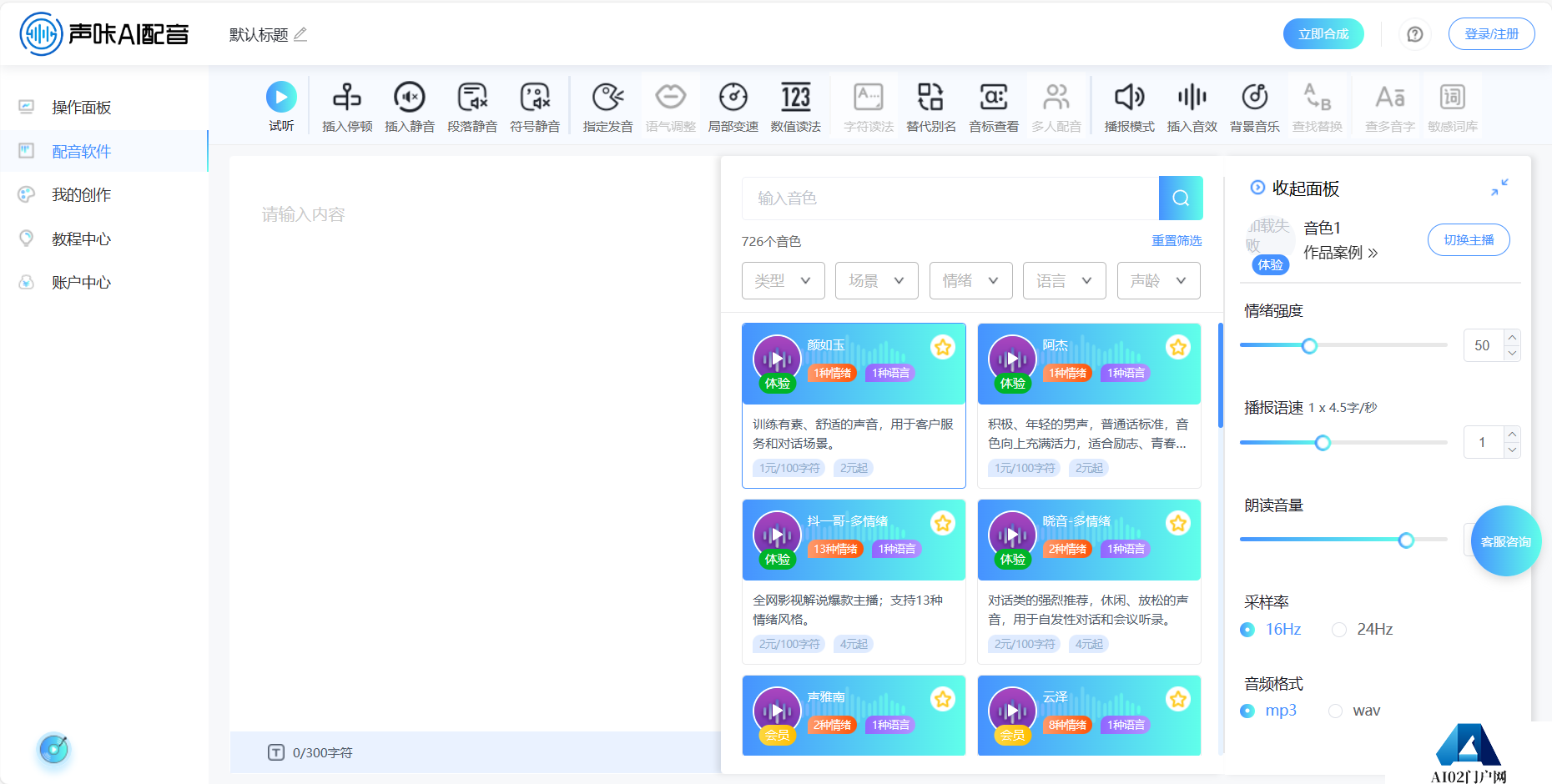Favorite the 阿杰 voice star
Image resolution: width=1552 pixels, height=784 pixels.
tap(1178, 347)
